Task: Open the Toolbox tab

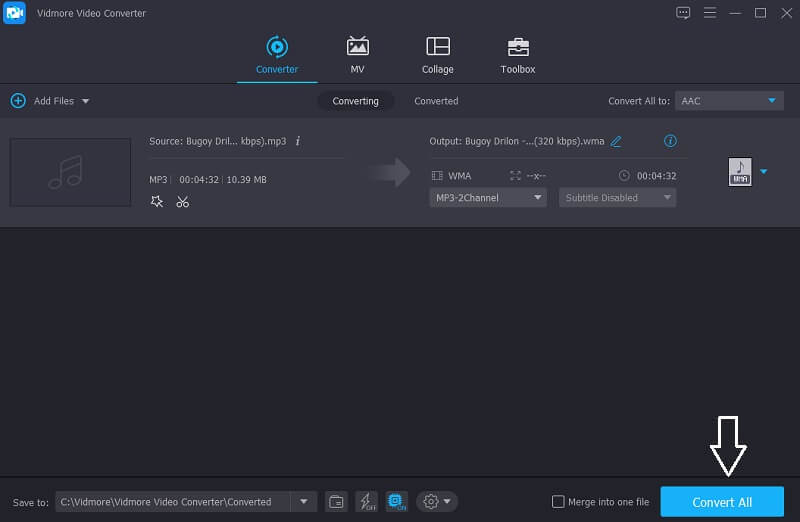Action: [517, 56]
